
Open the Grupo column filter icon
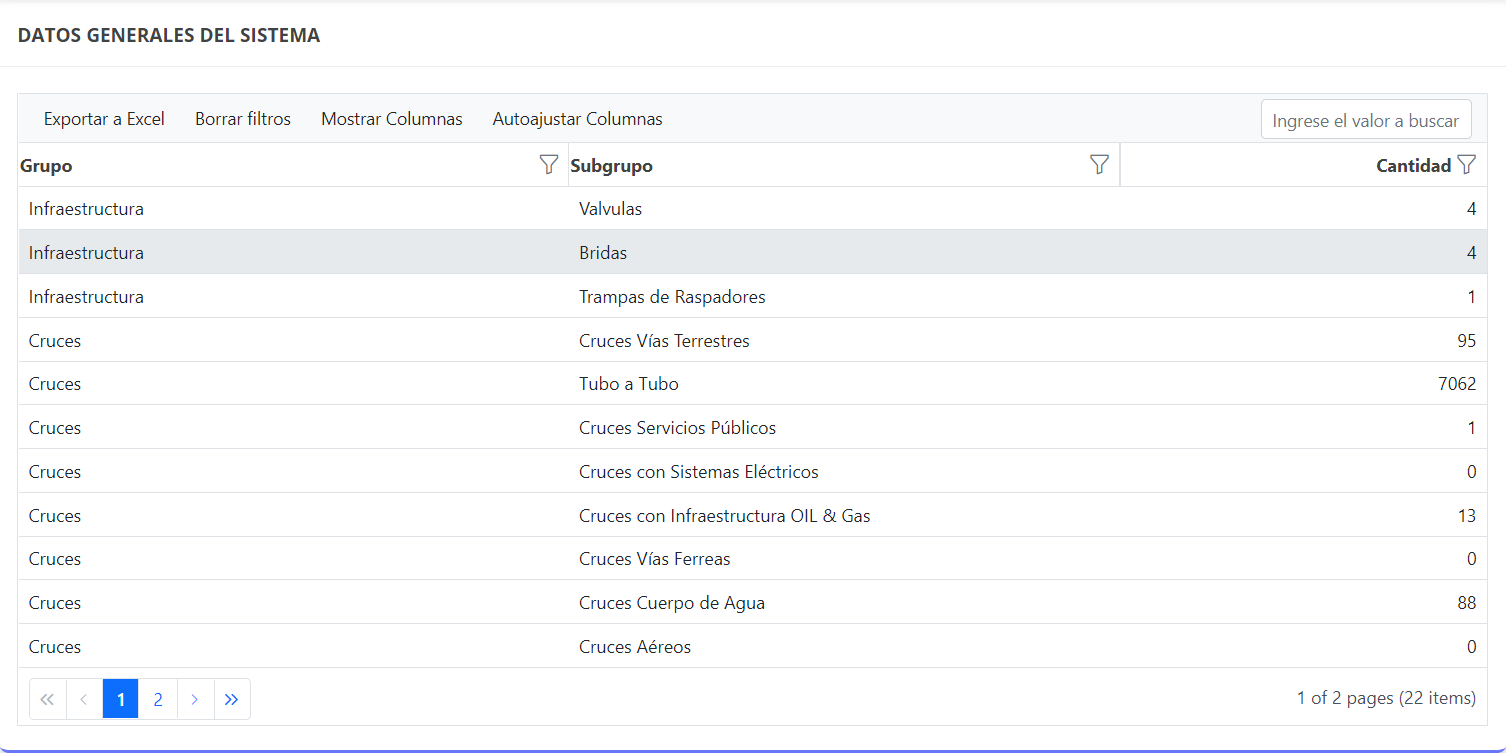pos(548,165)
